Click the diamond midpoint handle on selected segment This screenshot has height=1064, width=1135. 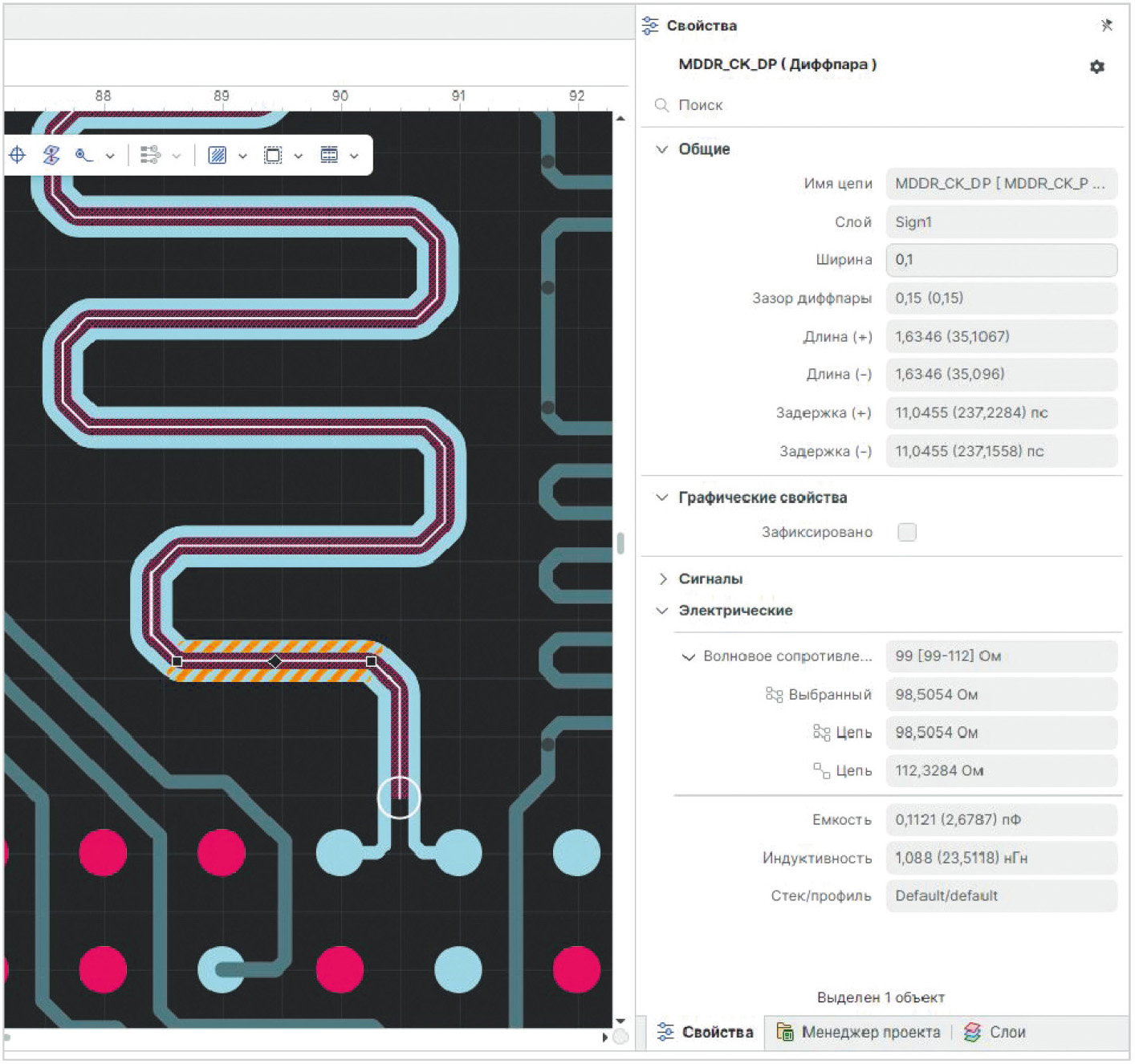click(275, 661)
